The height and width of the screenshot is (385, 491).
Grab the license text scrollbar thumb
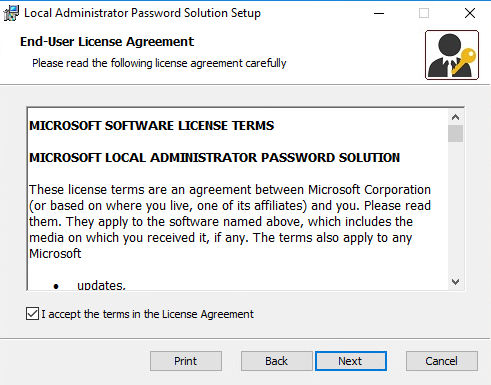click(455, 134)
